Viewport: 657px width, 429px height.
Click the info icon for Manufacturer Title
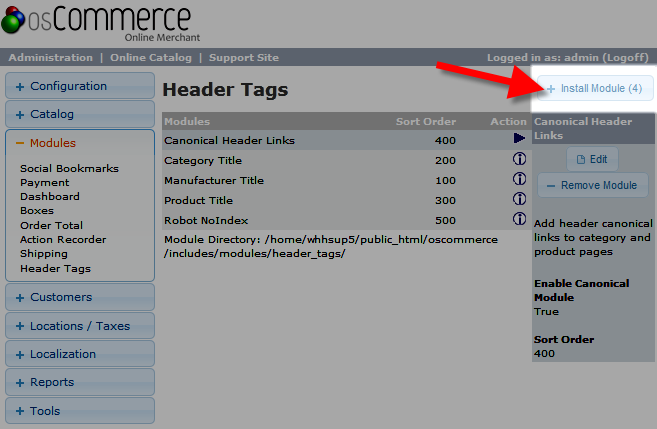(x=519, y=179)
